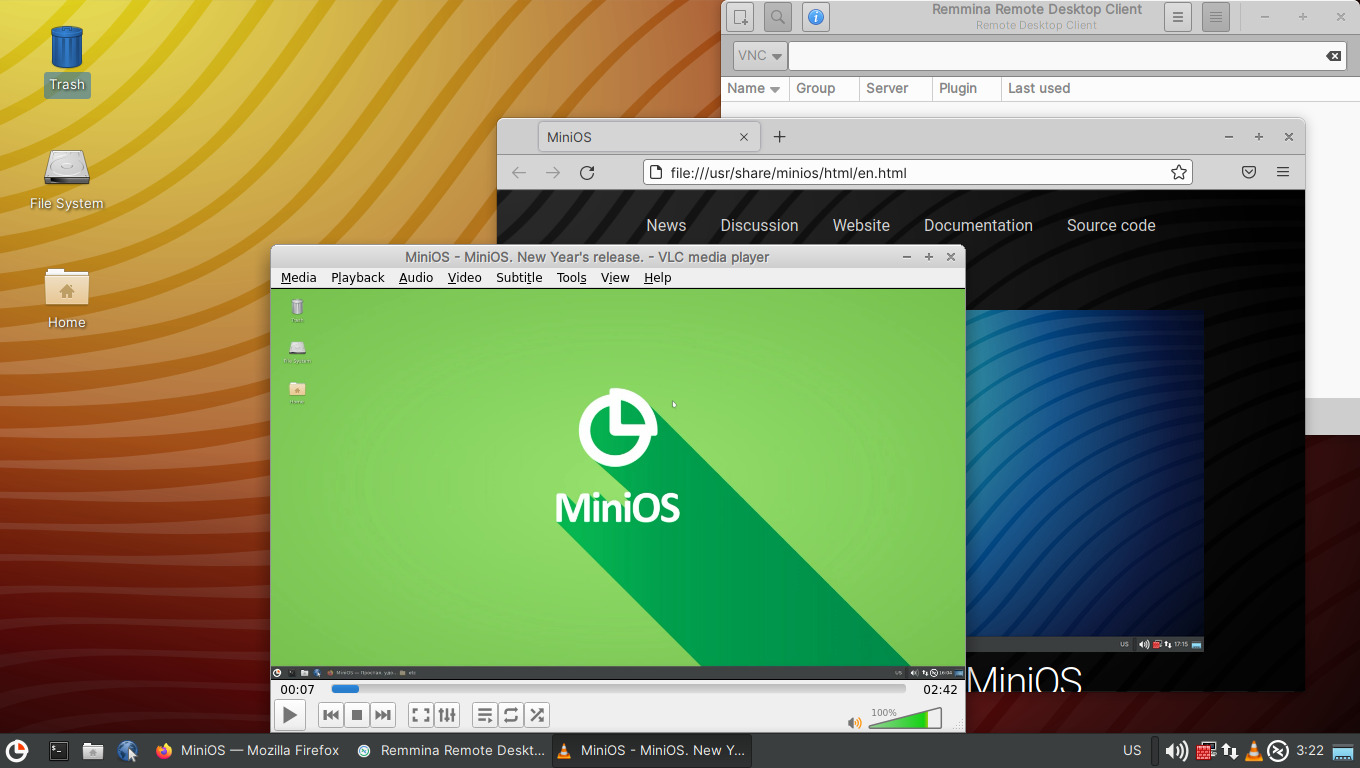
Task: Click the Remmina quick connect address field
Action: (x=1055, y=56)
